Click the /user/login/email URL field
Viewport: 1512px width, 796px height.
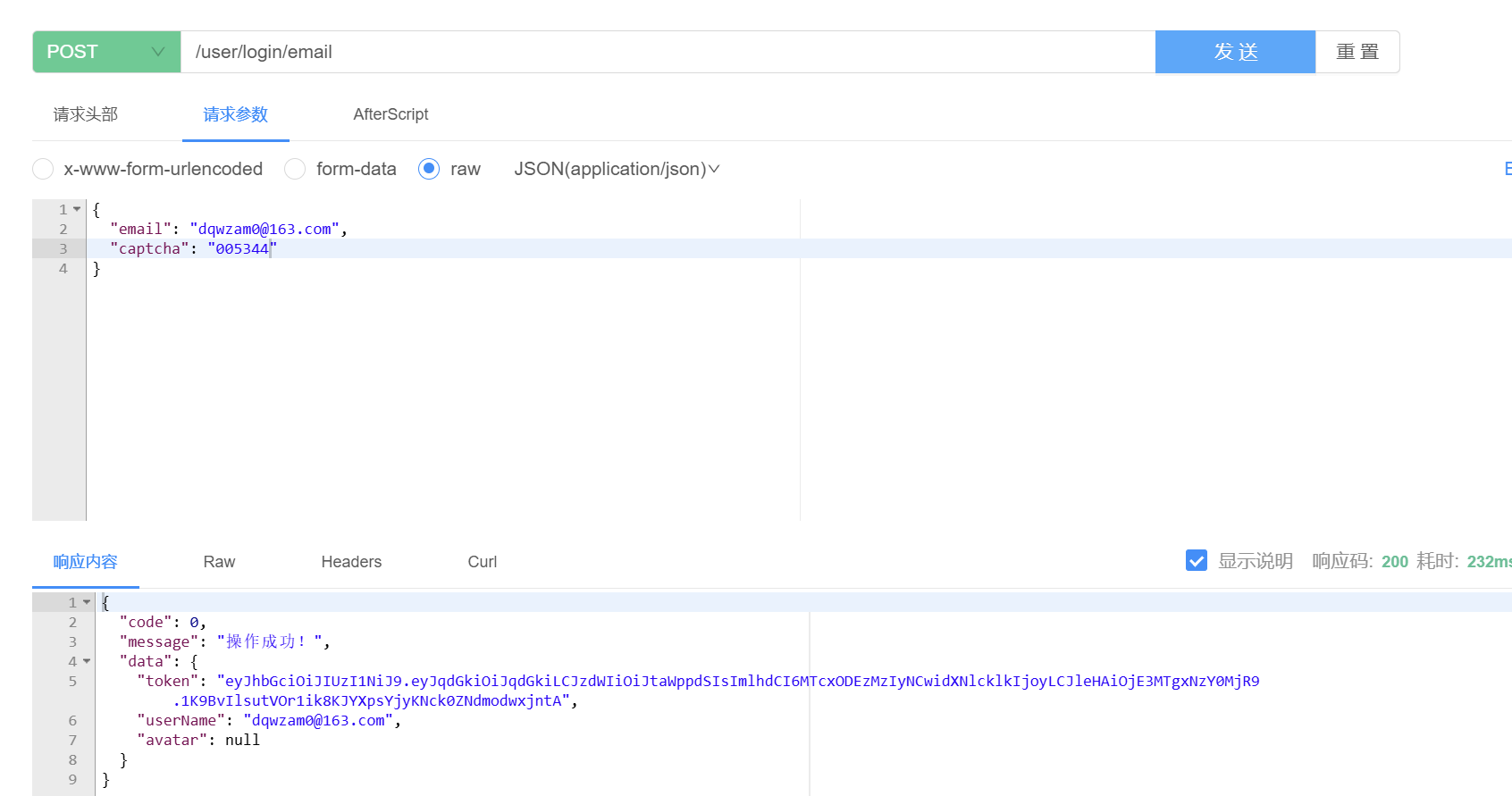tap(668, 52)
